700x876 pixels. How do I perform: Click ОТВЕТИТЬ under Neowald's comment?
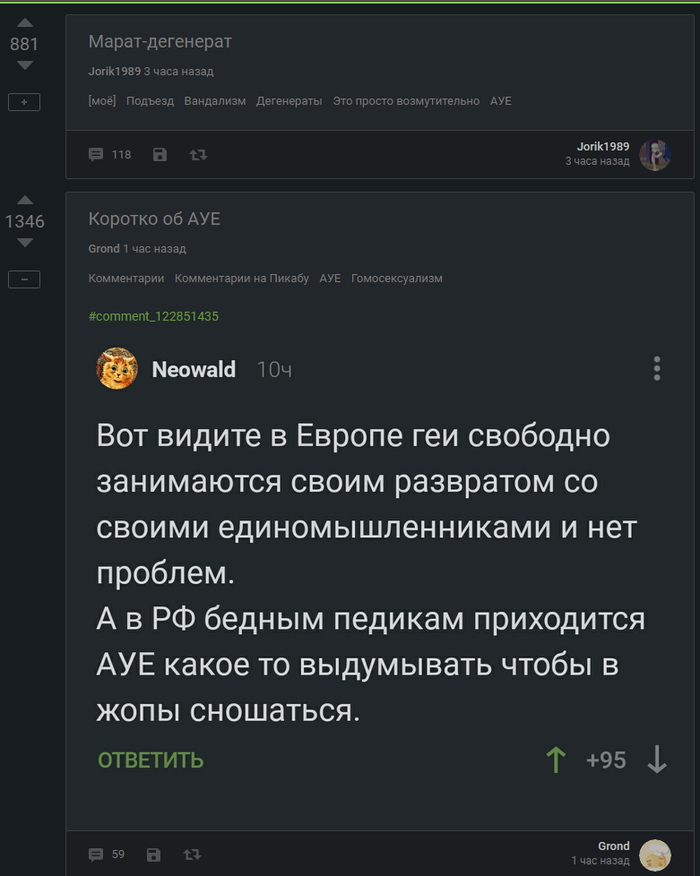pos(151,760)
